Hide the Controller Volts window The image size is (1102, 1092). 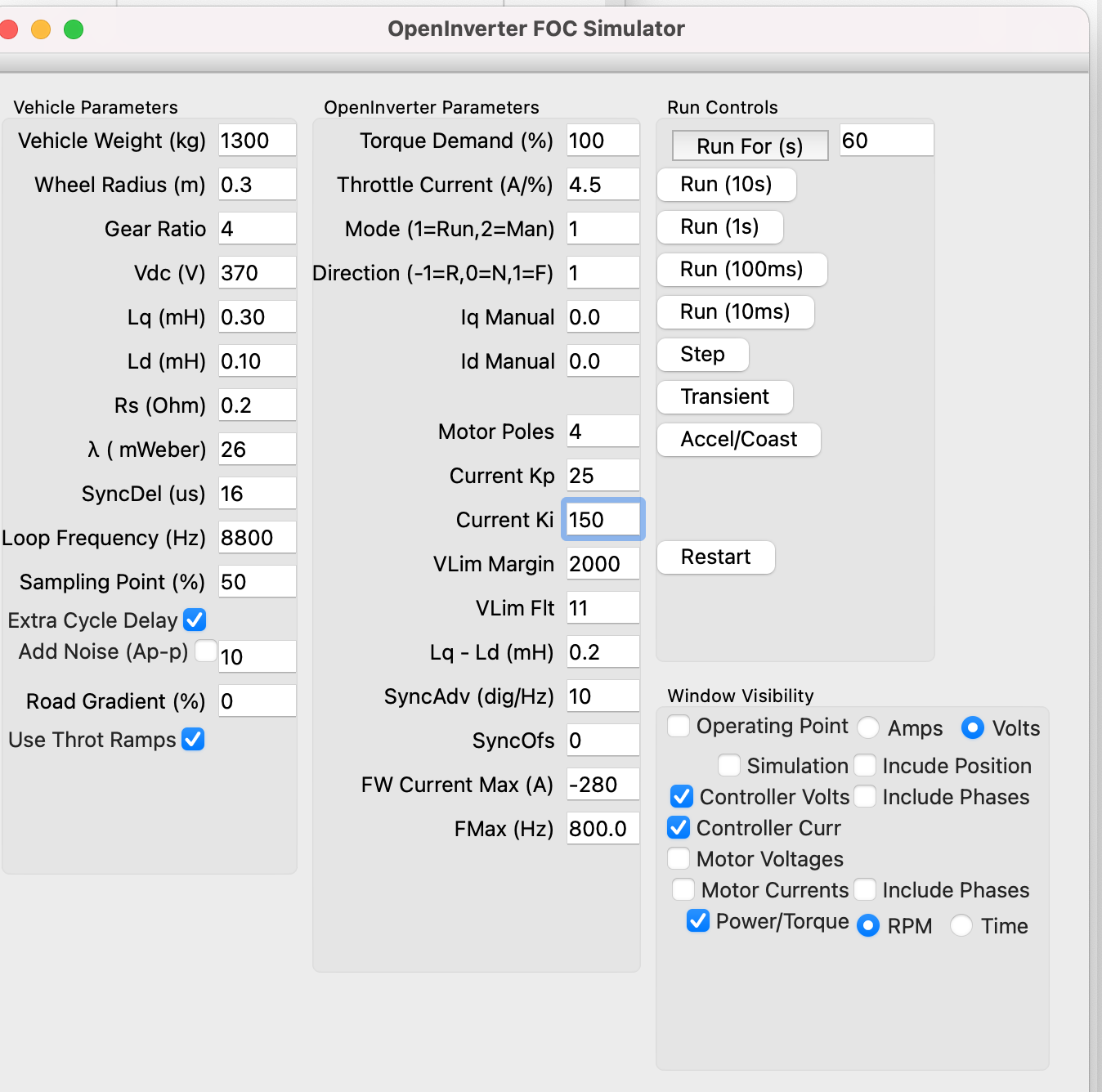[x=681, y=796]
